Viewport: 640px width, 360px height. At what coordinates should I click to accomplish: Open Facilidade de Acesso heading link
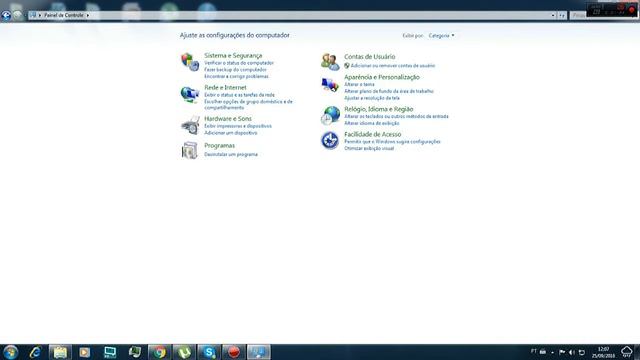372,134
